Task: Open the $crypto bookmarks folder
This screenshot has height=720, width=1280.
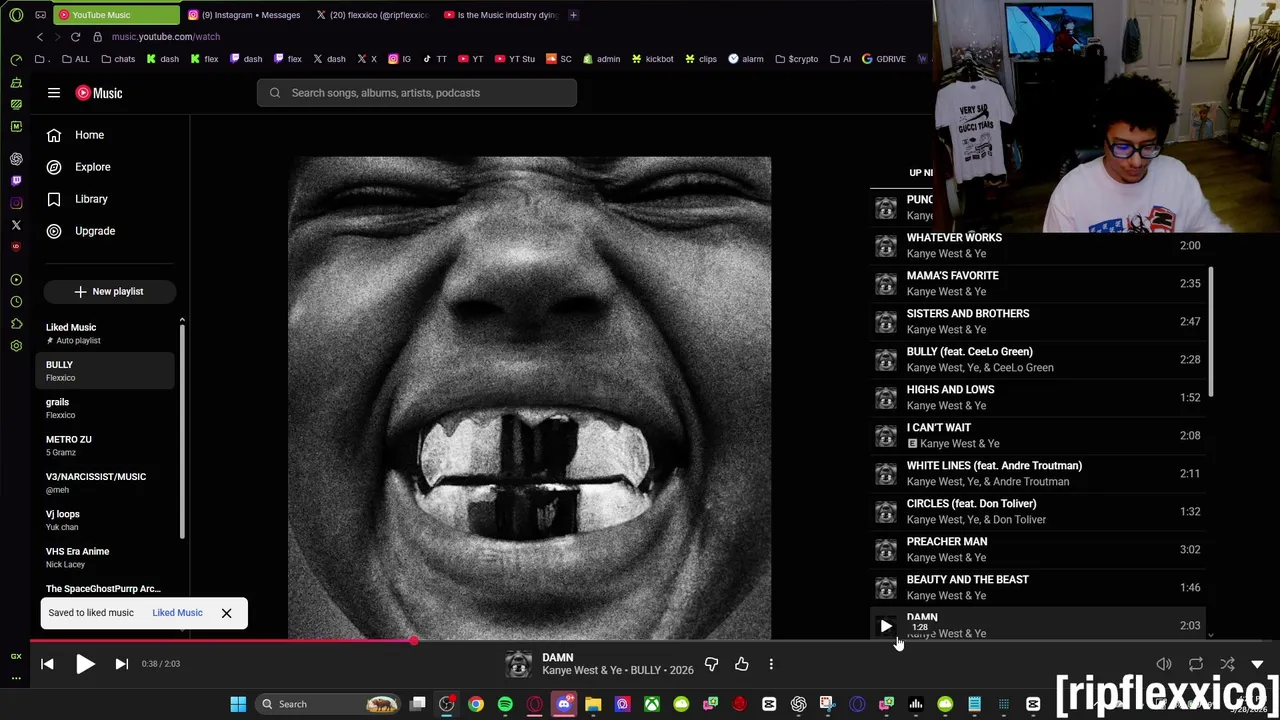Action: (x=797, y=59)
